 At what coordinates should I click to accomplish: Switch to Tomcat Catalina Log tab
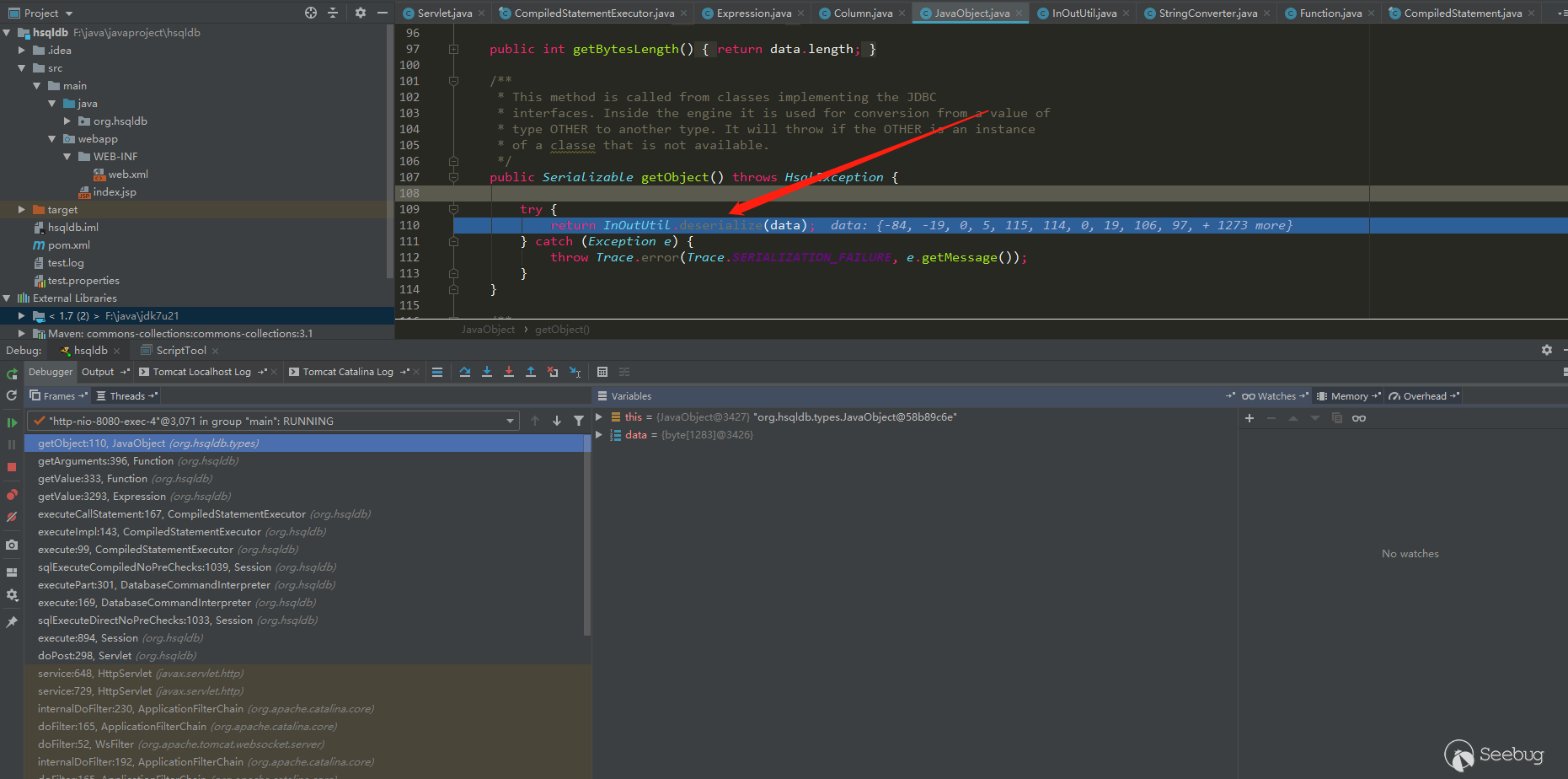point(347,372)
